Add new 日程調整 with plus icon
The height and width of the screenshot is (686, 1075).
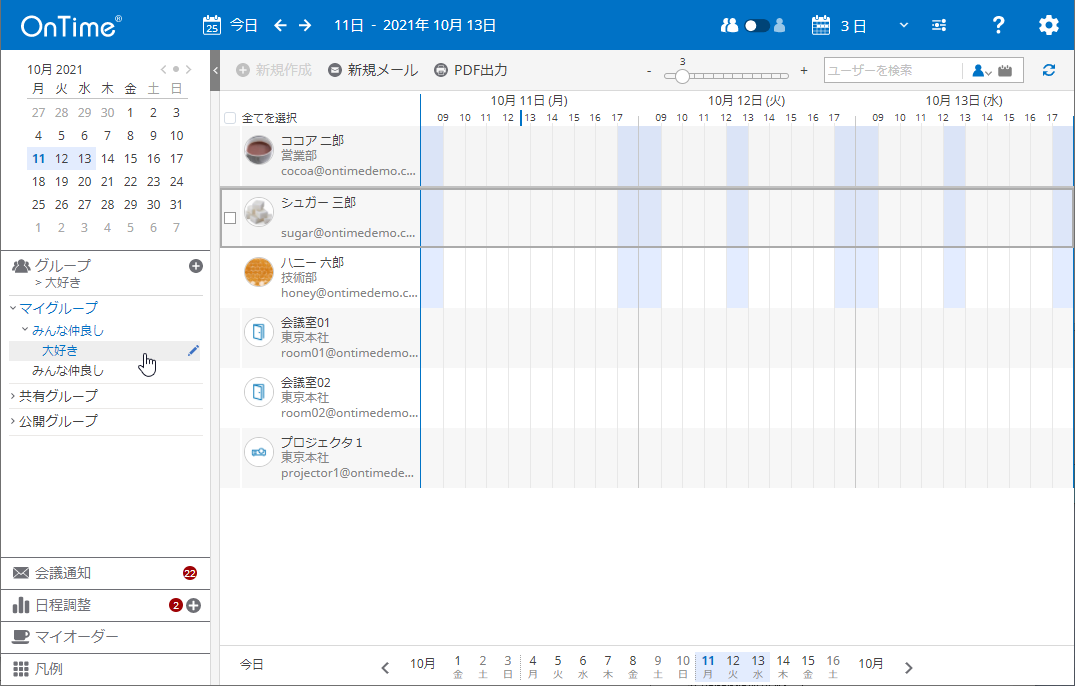(194, 605)
